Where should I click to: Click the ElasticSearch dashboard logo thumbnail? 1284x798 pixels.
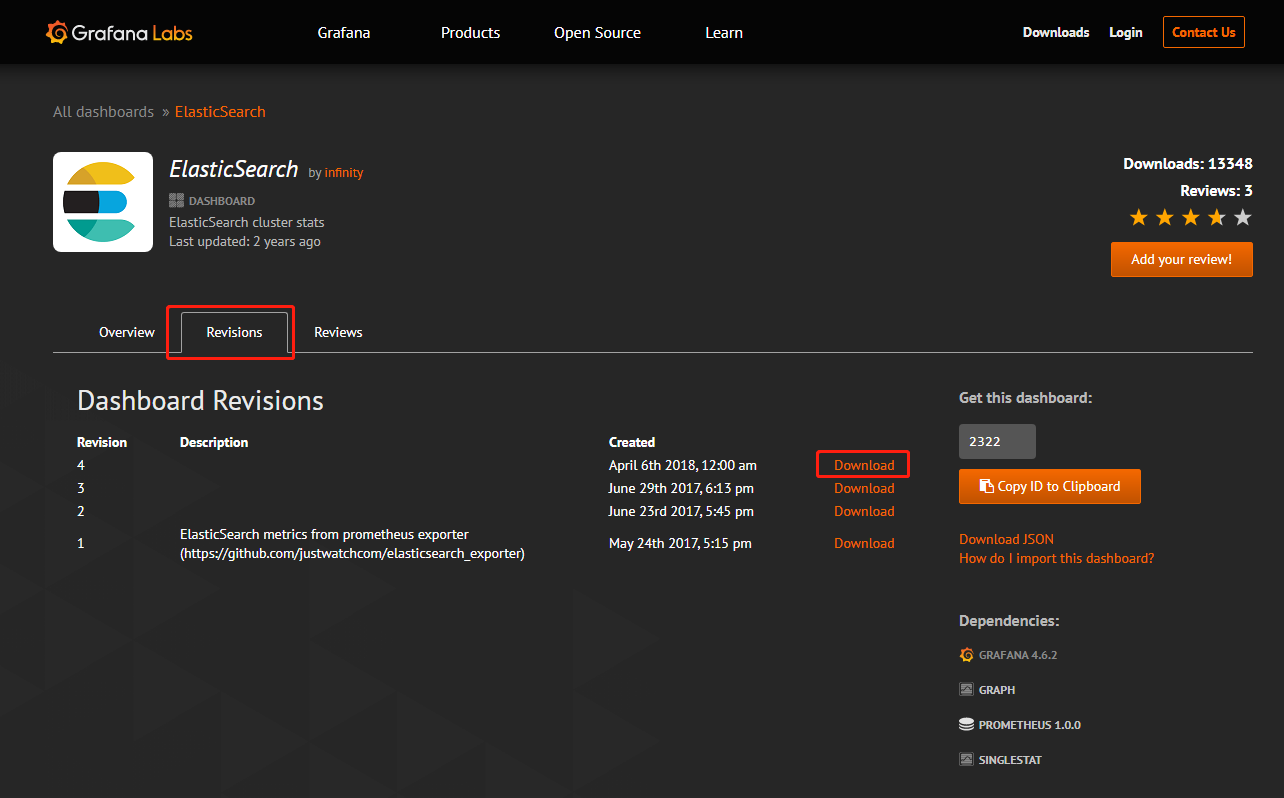tap(103, 202)
